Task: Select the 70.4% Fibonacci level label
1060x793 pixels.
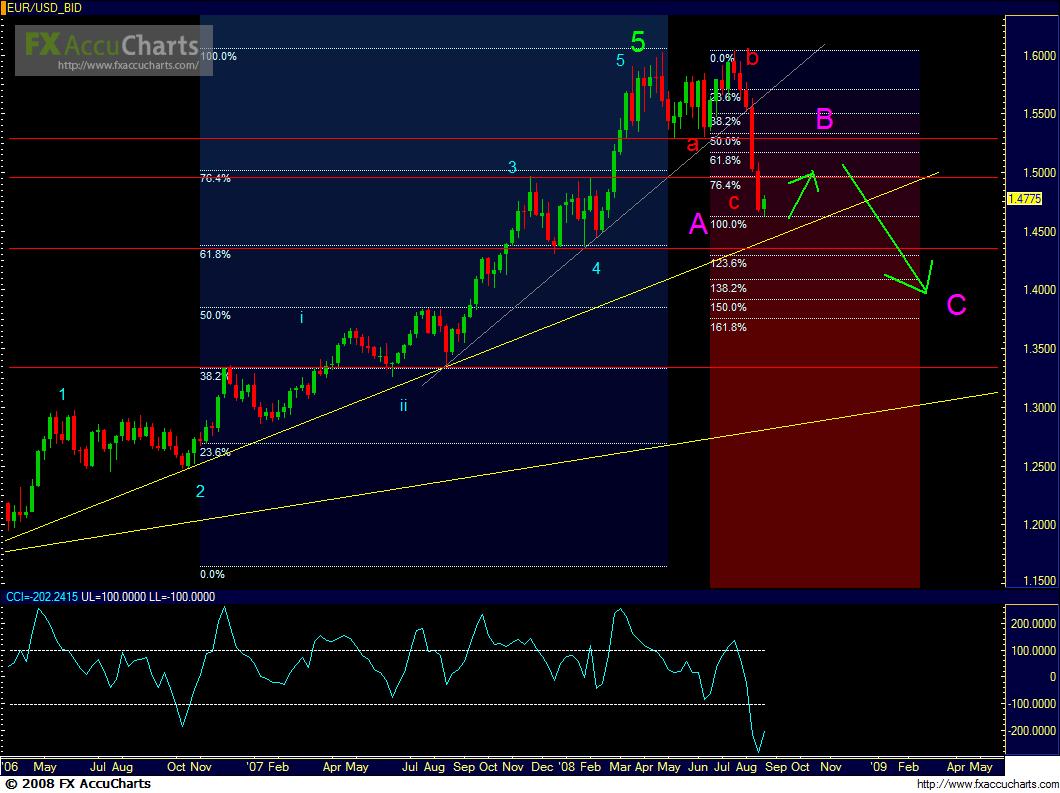Action: tap(217, 180)
